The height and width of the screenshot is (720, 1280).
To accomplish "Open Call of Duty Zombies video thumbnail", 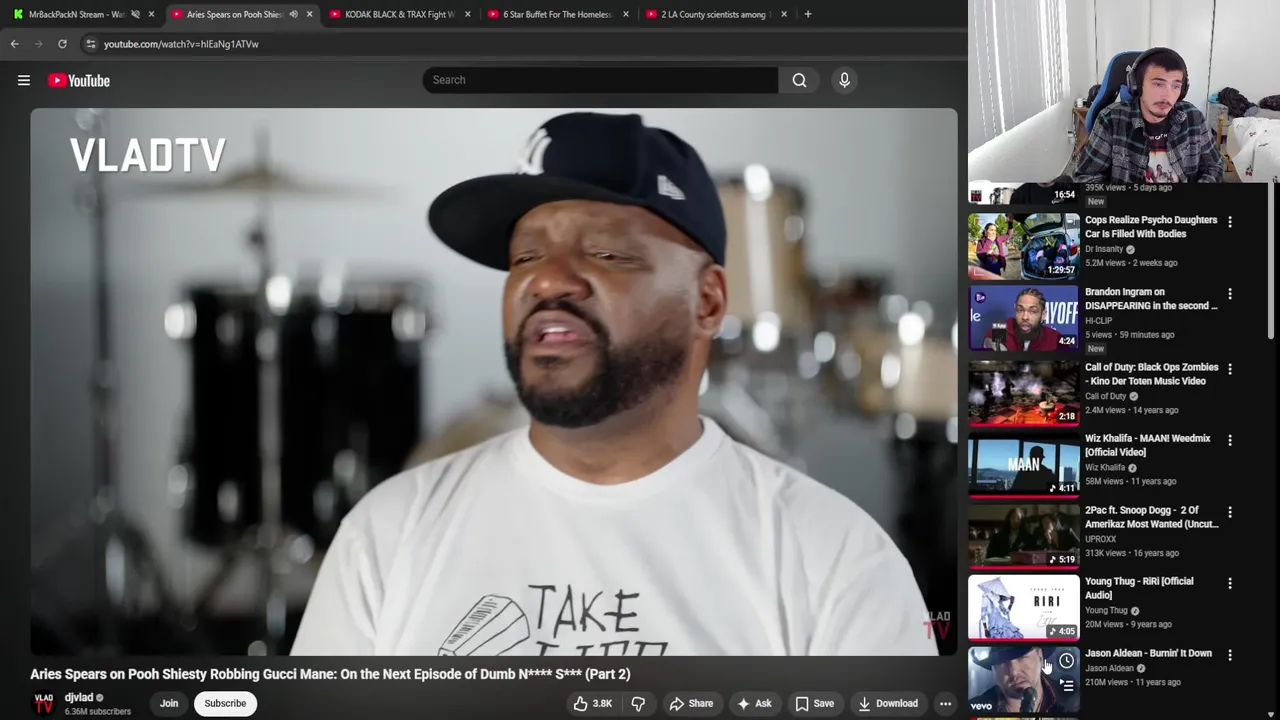I will tap(1023, 392).
